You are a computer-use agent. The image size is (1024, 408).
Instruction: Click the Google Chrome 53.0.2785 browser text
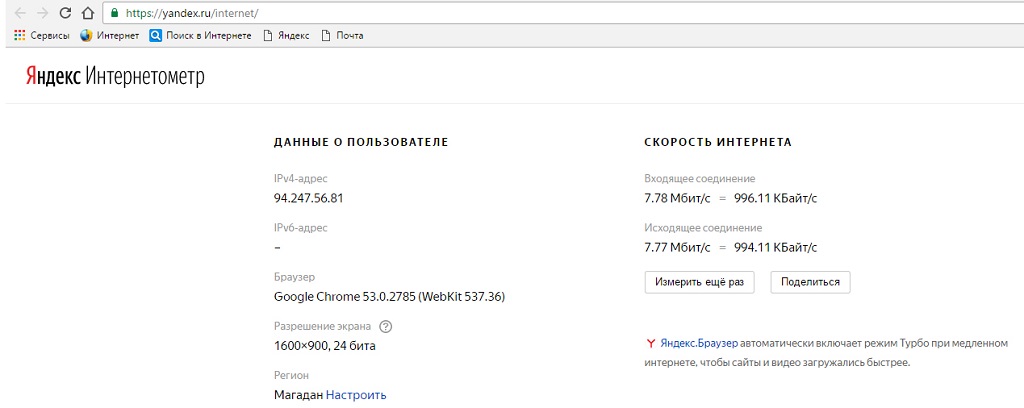[x=389, y=297]
